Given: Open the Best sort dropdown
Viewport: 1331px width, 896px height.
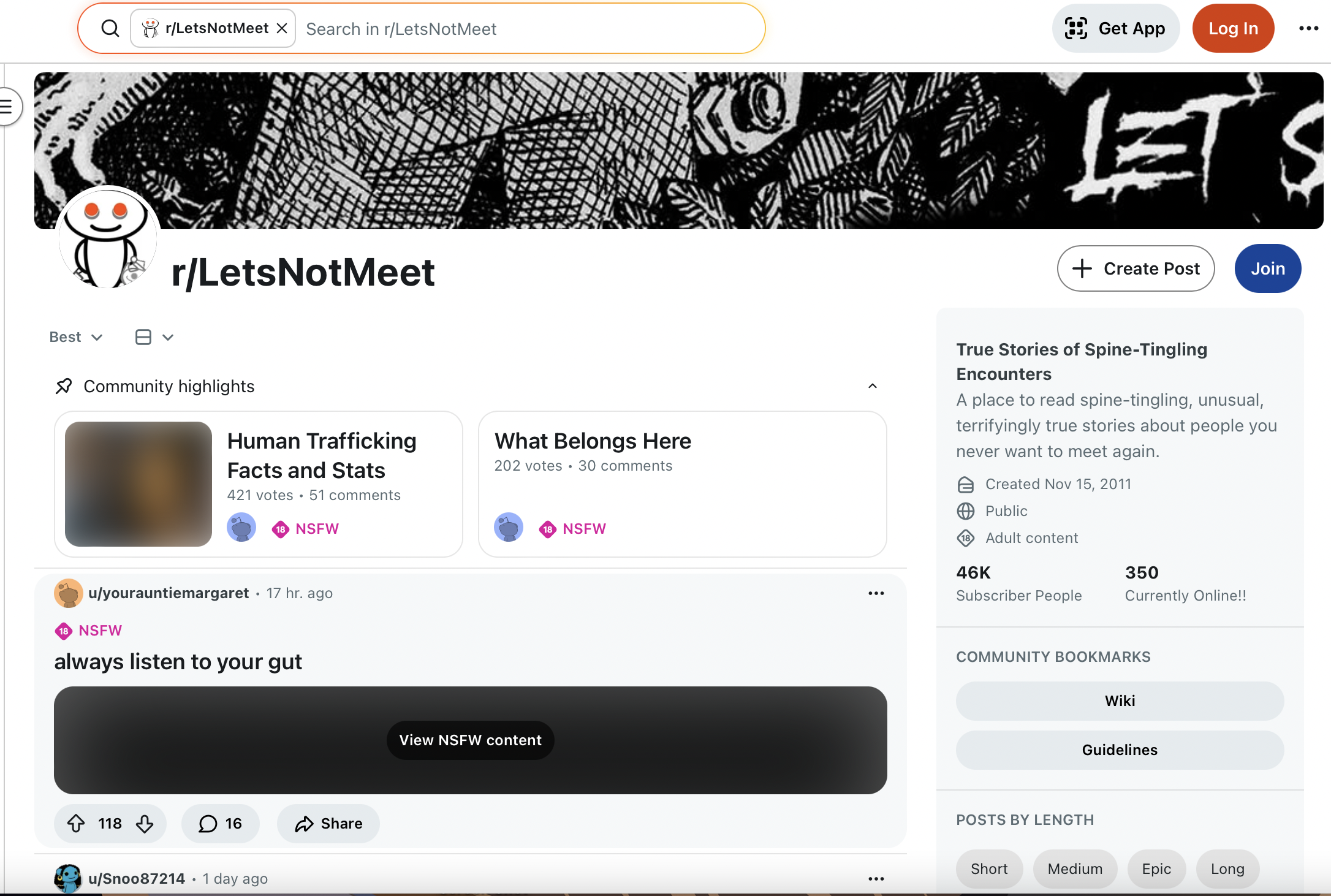Looking at the screenshot, I should point(76,337).
